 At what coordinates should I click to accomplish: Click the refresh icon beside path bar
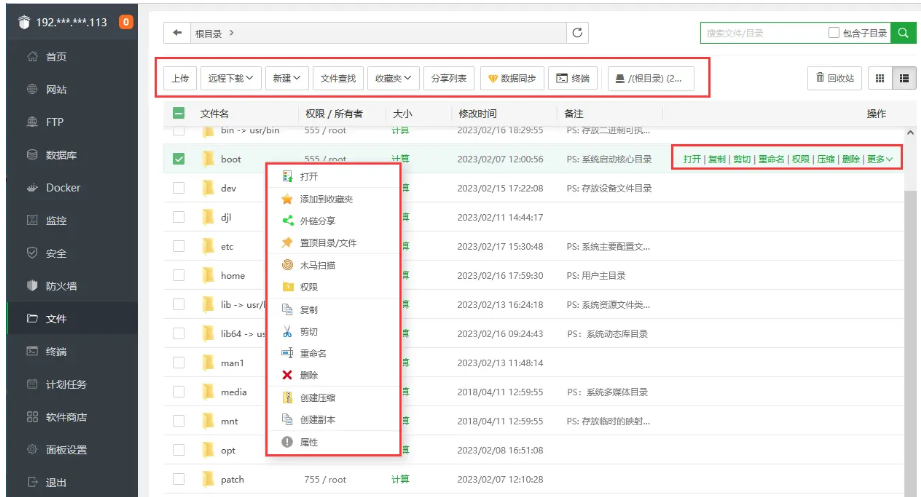click(577, 33)
